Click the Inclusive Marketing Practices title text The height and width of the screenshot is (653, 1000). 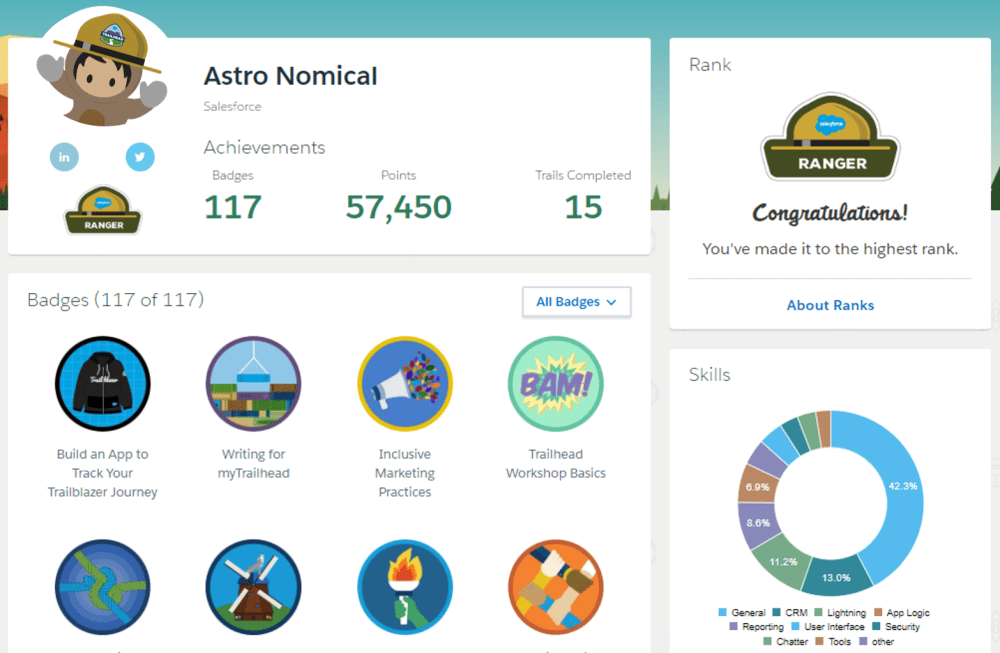pos(405,473)
